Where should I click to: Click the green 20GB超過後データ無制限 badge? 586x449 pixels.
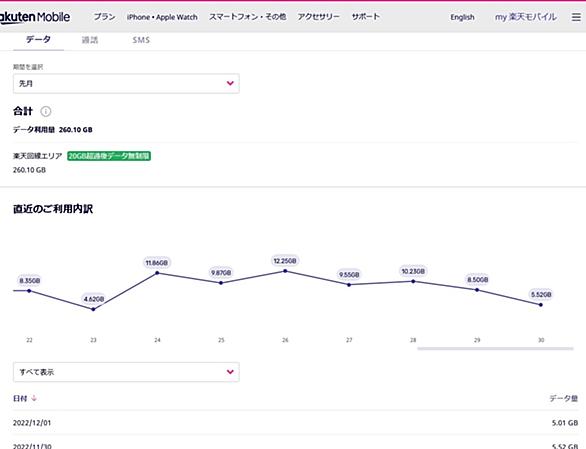tap(109, 156)
